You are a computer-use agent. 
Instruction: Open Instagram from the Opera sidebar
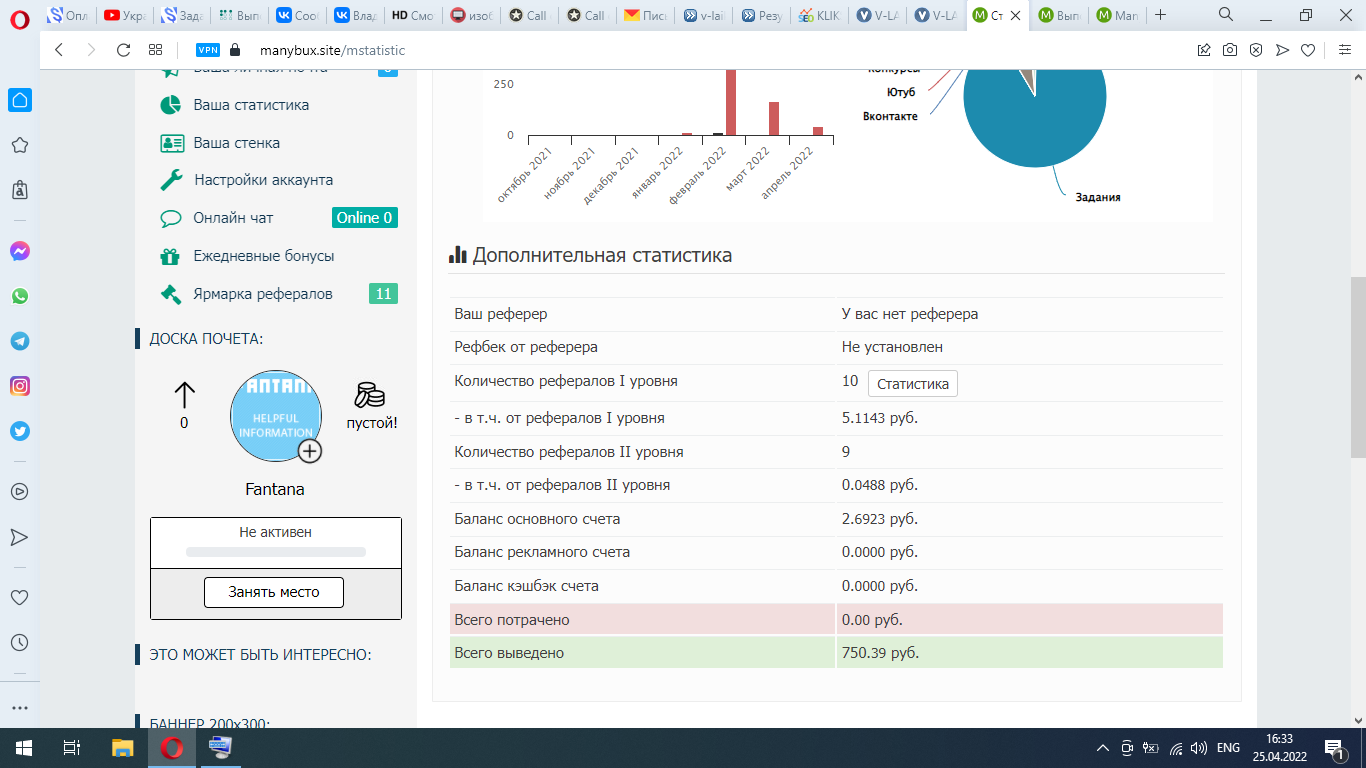(x=19, y=386)
